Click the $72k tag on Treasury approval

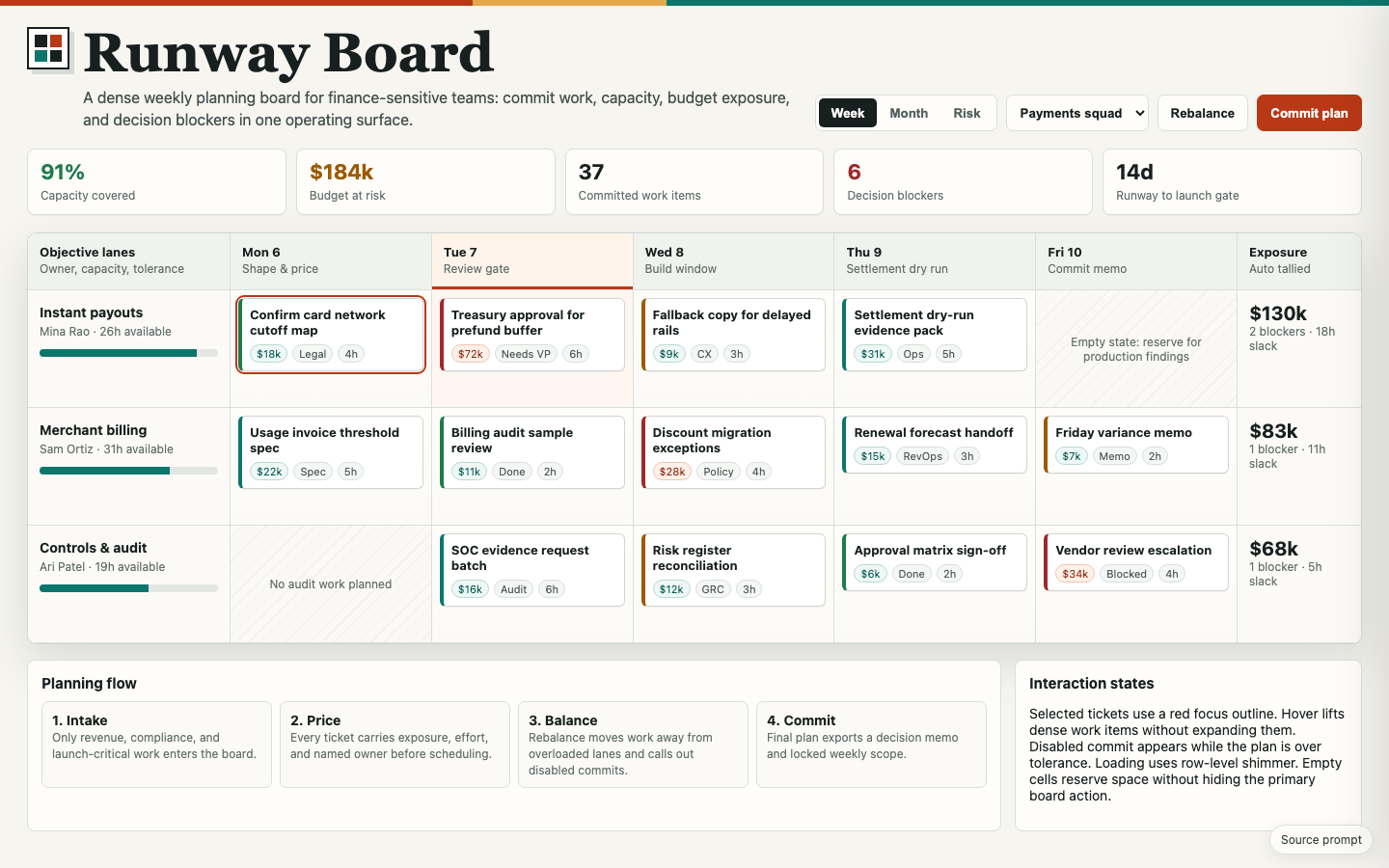click(x=471, y=354)
